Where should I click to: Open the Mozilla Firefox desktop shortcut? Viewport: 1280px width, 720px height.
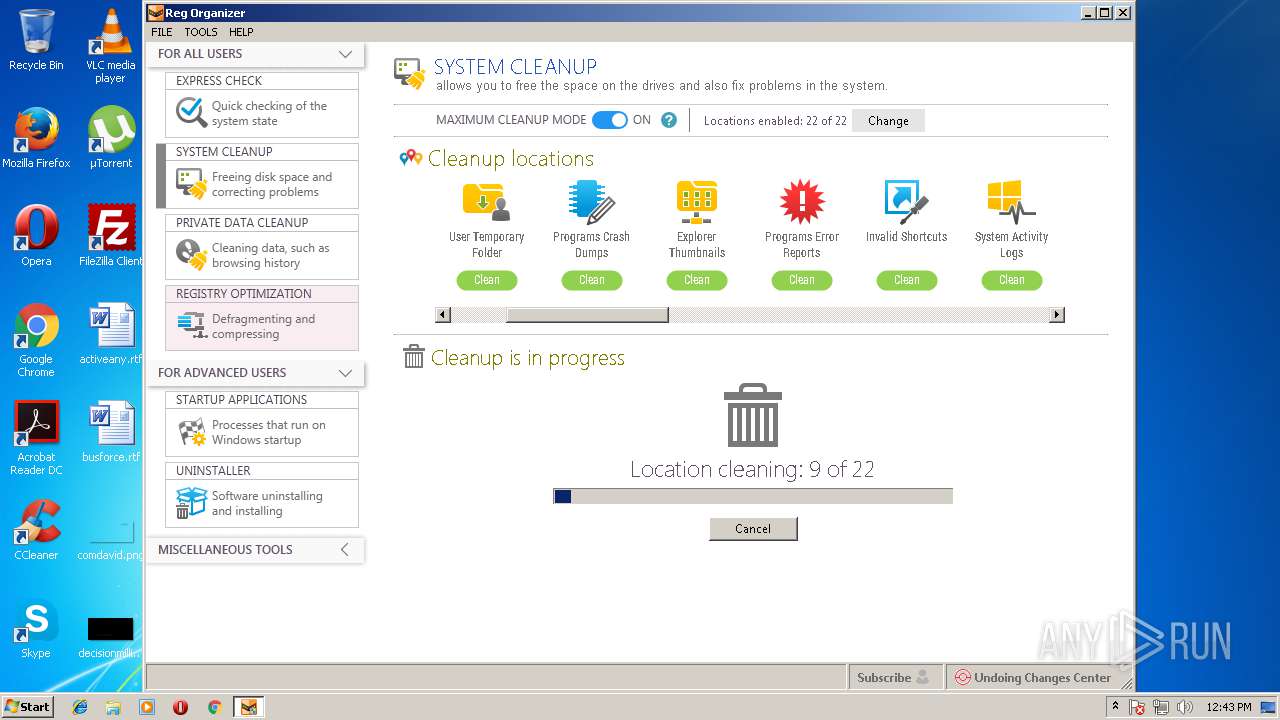36,138
